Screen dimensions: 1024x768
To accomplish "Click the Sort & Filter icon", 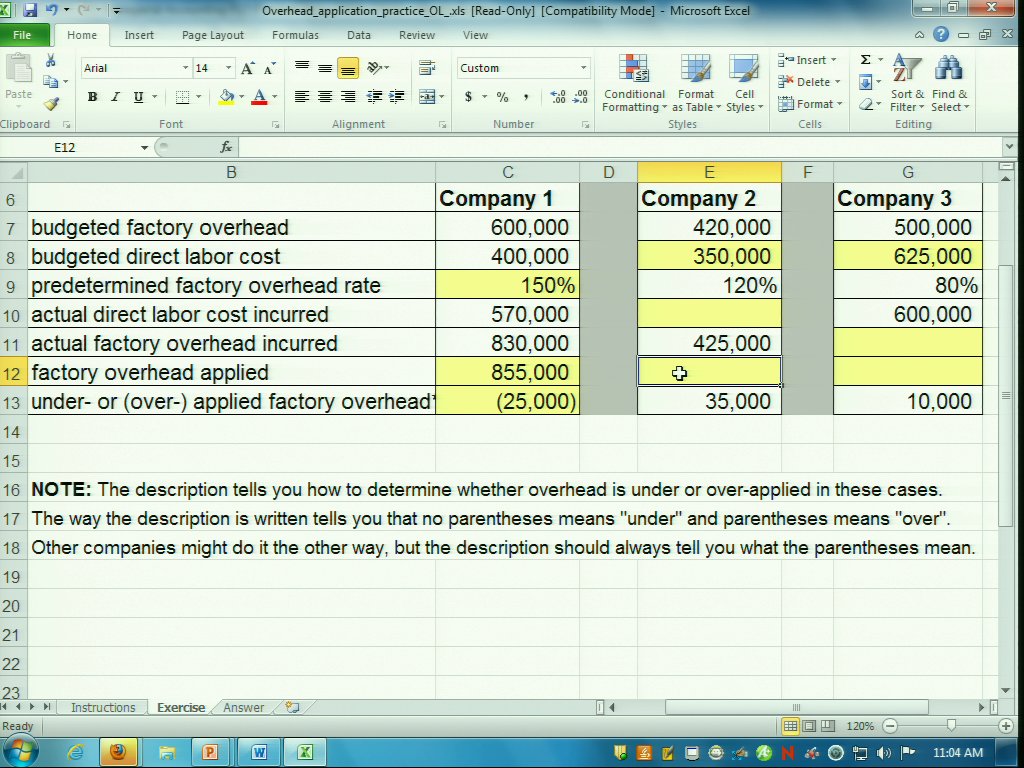I will [908, 85].
